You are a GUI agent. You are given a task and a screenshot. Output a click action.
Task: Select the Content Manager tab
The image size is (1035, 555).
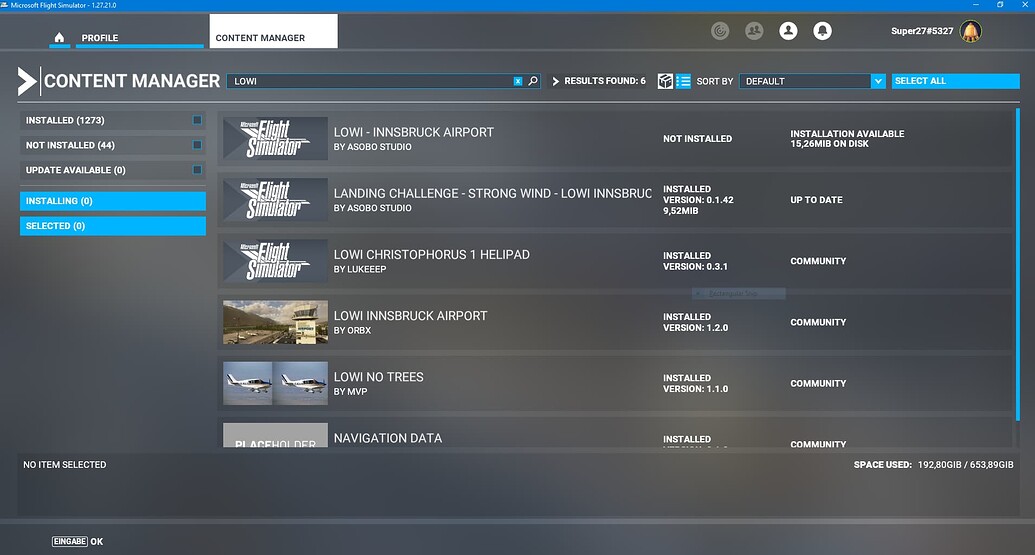pos(273,31)
